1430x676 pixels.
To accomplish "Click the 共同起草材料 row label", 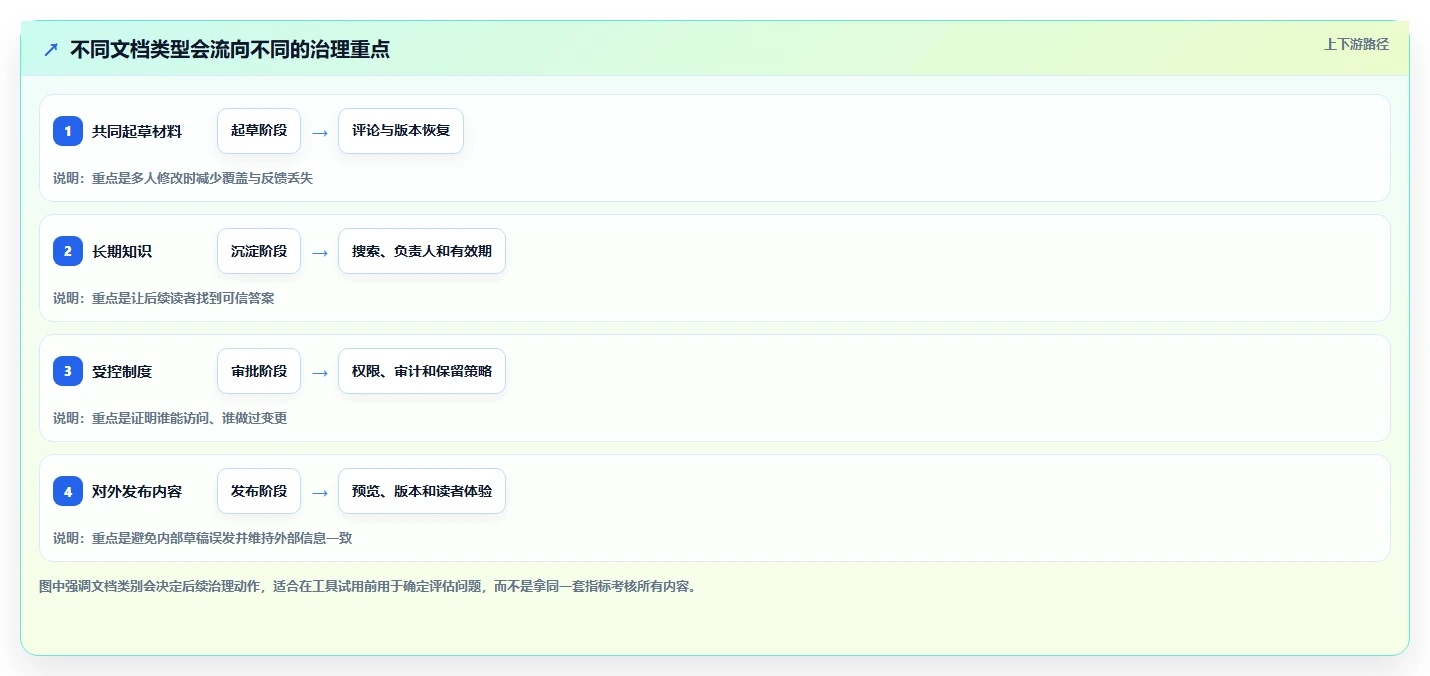I will [137, 131].
